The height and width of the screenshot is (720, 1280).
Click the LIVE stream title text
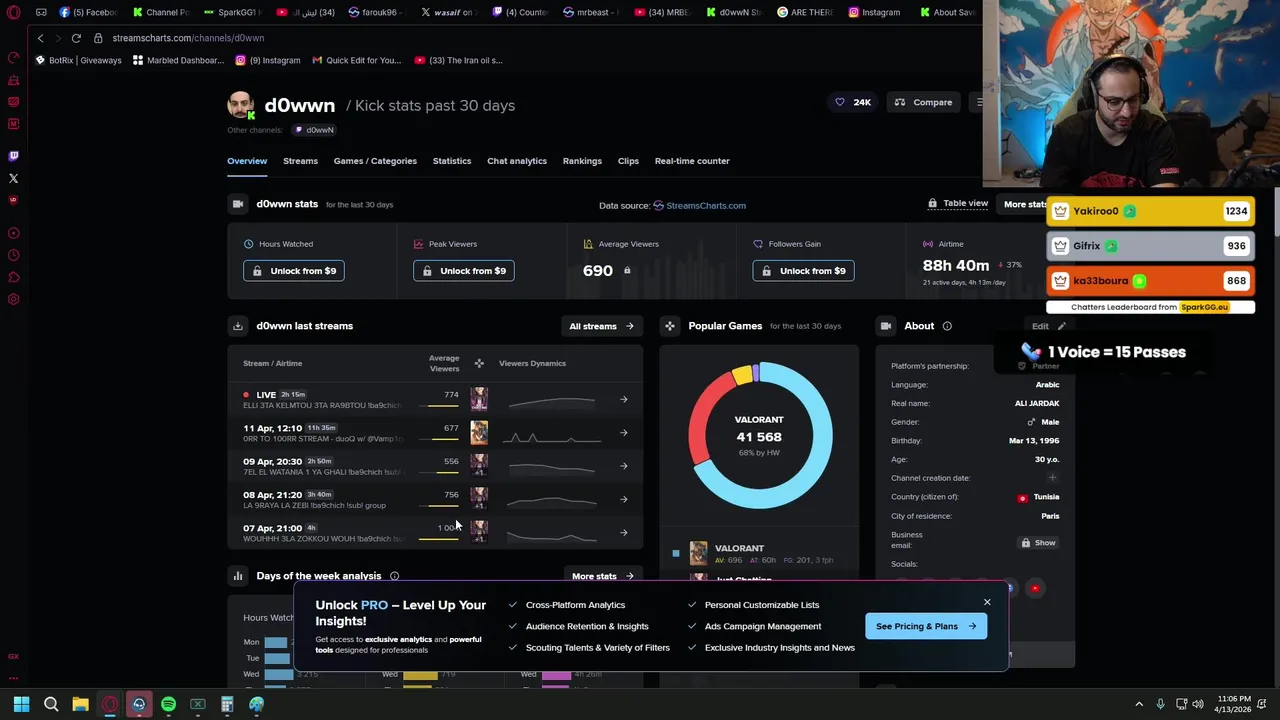point(322,405)
